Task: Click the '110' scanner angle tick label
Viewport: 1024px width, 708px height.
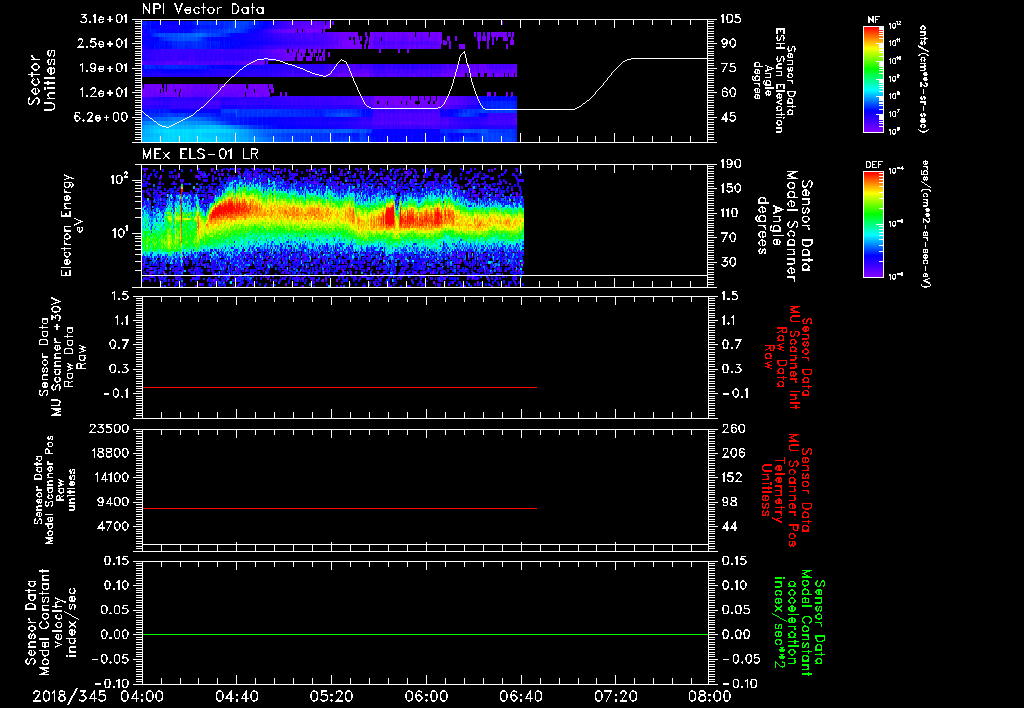Action: click(x=731, y=213)
